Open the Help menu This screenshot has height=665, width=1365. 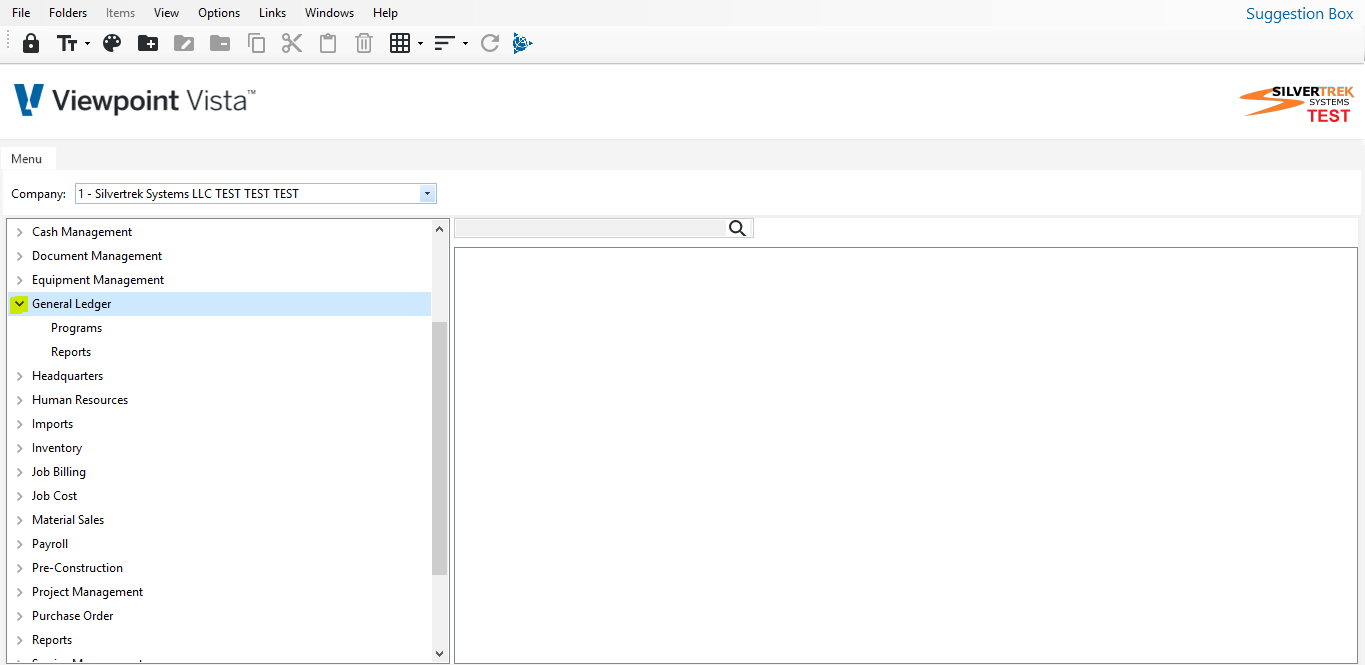click(385, 13)
